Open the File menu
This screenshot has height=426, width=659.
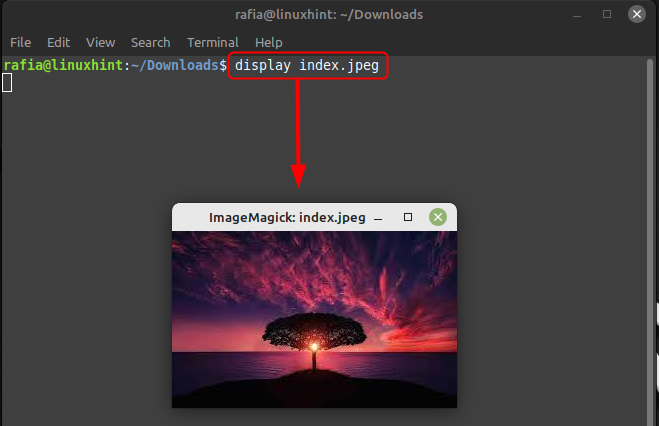[x=21, y=42]
